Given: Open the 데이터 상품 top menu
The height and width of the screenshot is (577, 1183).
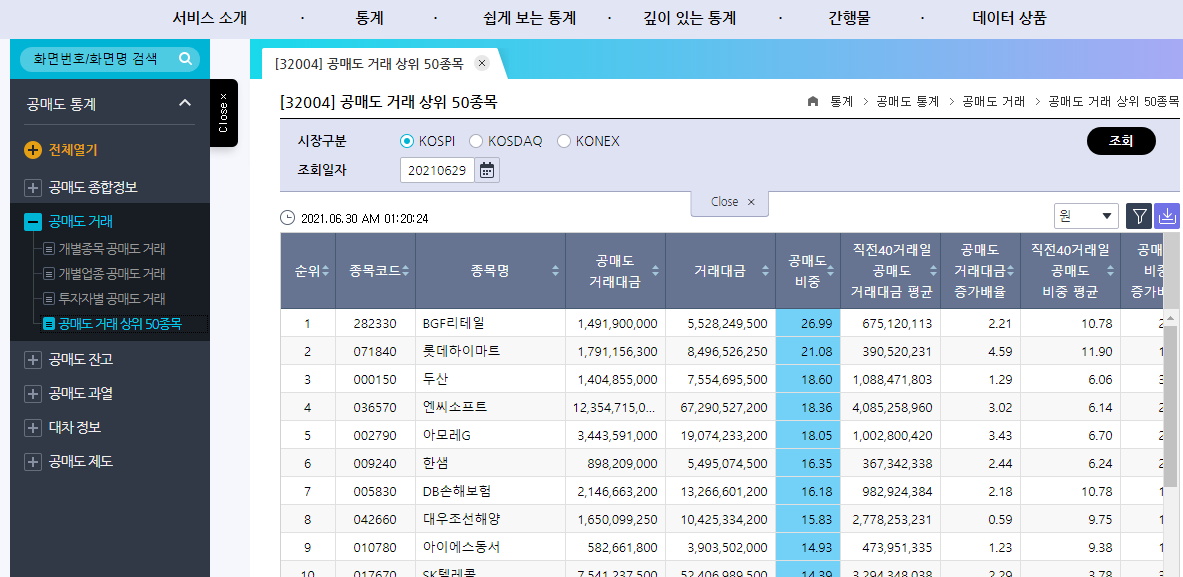Looking at the screenshot, I should click(1009, 18).
